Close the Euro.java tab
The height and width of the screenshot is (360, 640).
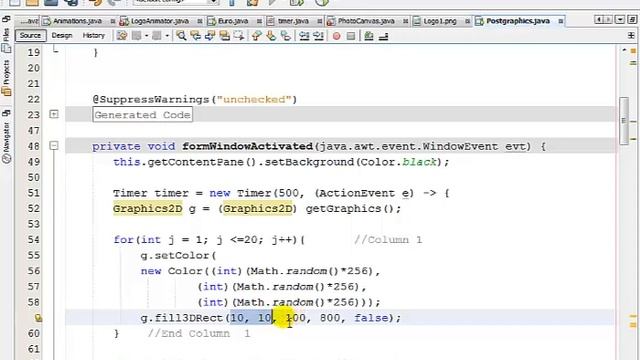coord(259,21)
